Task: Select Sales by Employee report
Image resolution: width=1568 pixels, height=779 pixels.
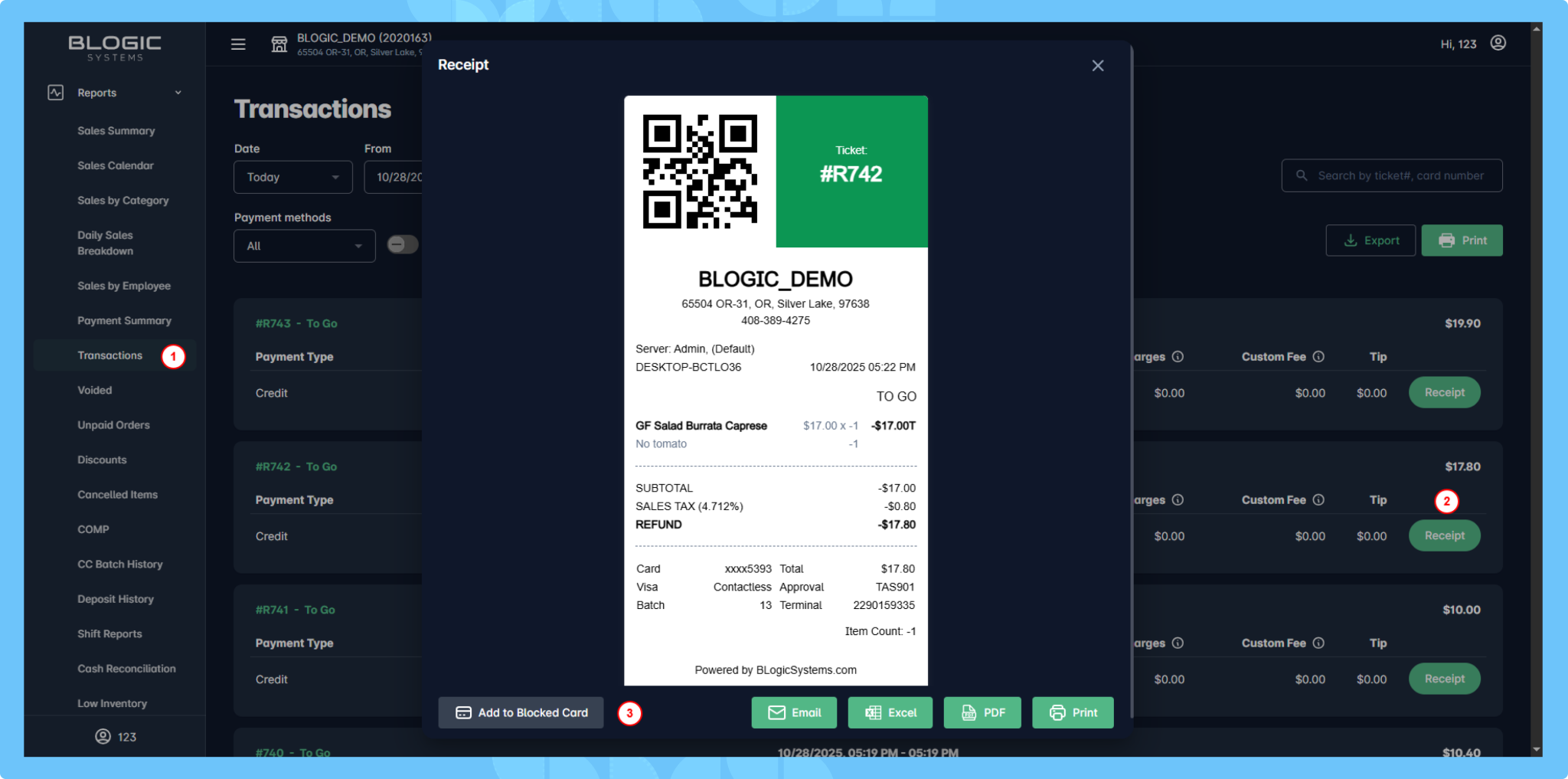Action: pos(124,286)
